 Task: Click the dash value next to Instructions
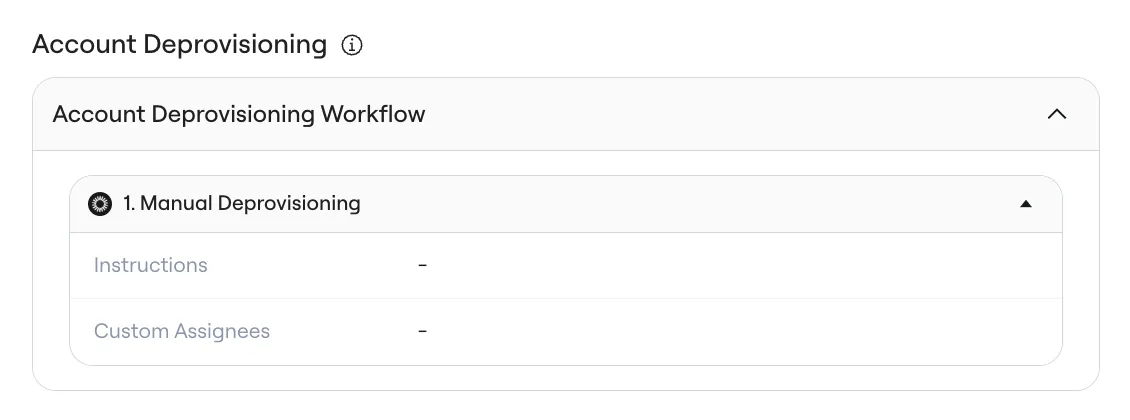click(x=422, y=265)
